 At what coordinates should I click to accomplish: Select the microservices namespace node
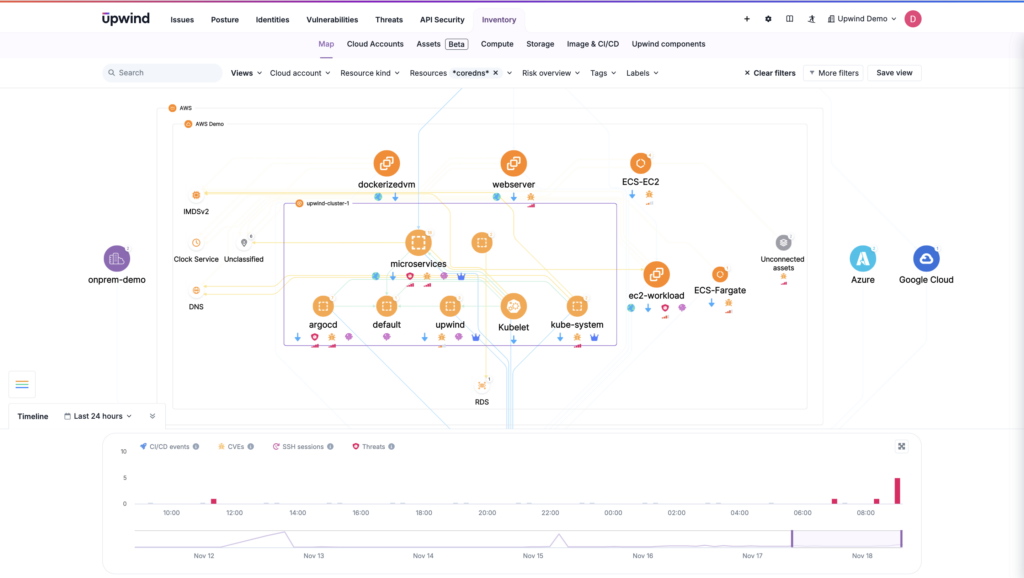click(418, 243)
